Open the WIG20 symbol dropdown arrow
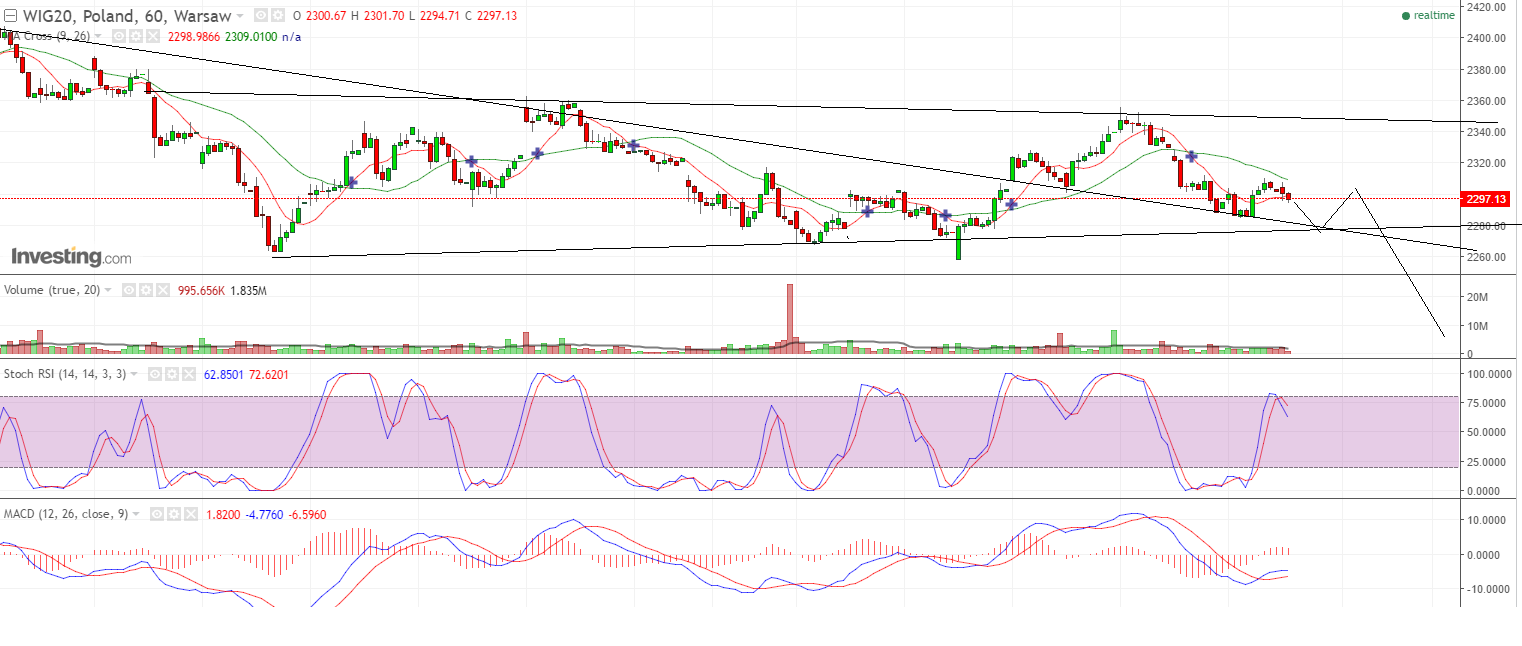1522x646 pixels. [x=240, y=16]
